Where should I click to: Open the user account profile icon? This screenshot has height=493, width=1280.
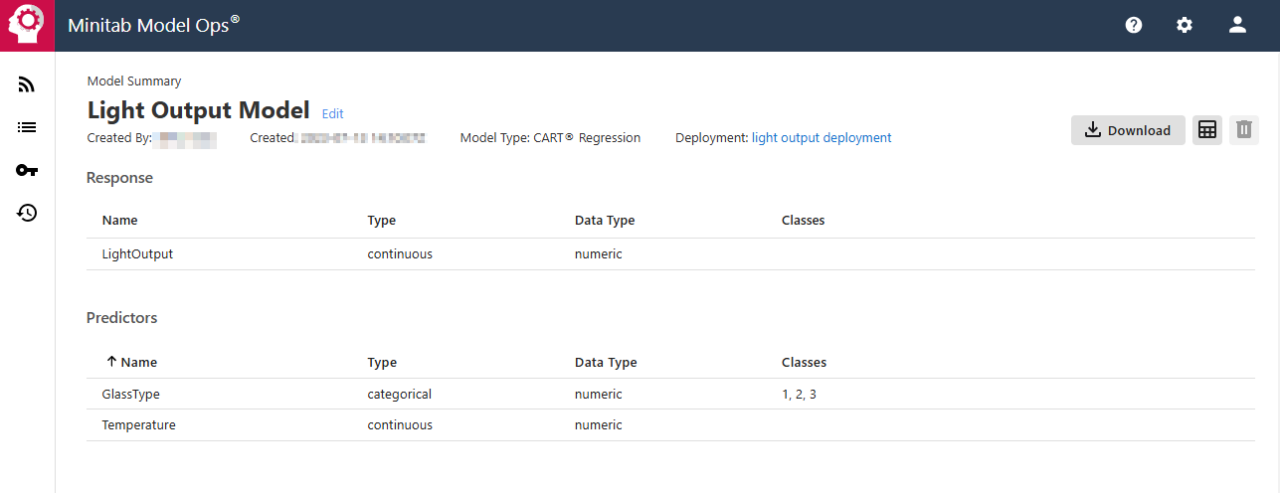point(1237,25)
